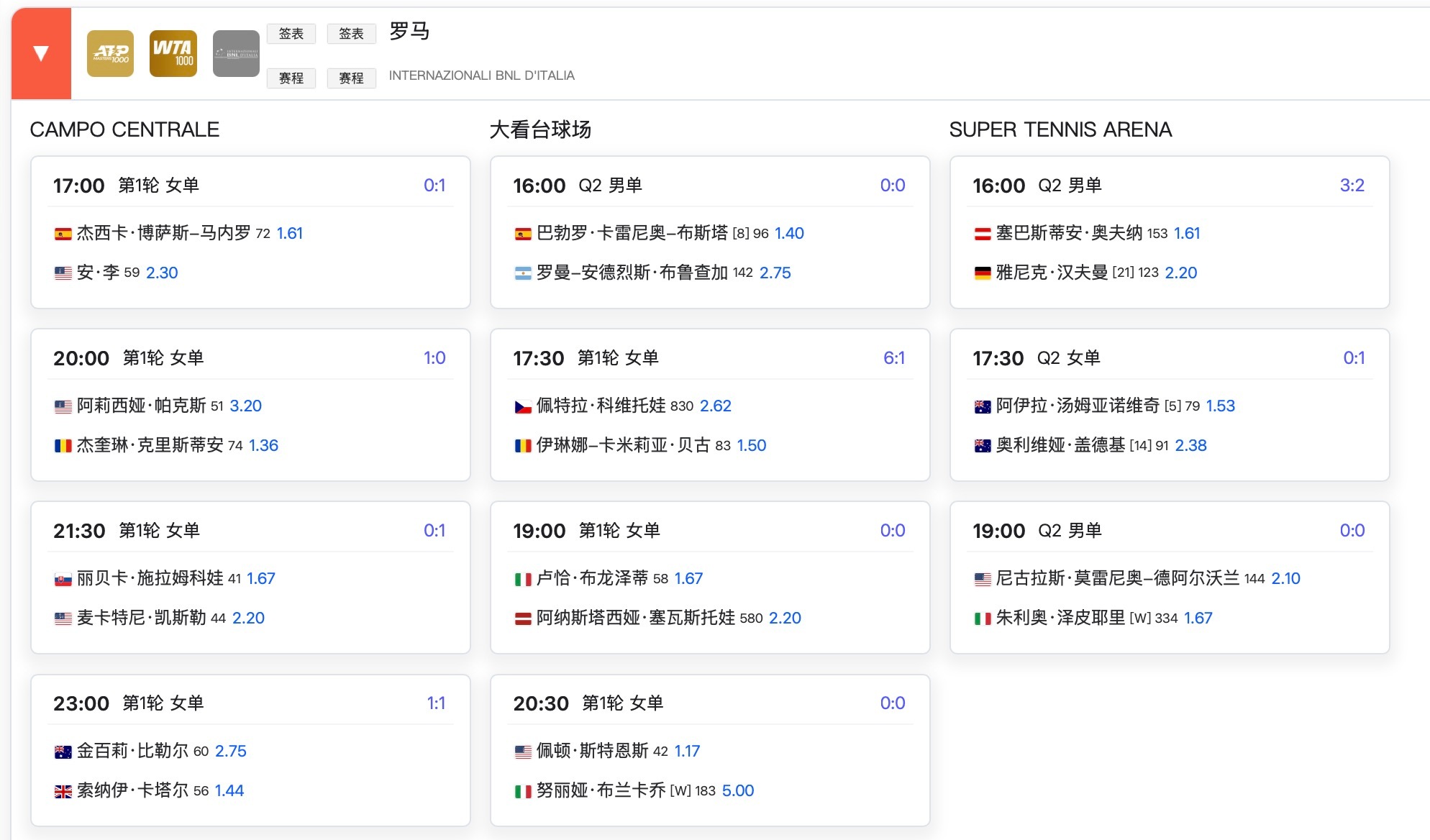
Task: Select player name 佩顿·斯特恩斯
Action: (x=592, y=751)
